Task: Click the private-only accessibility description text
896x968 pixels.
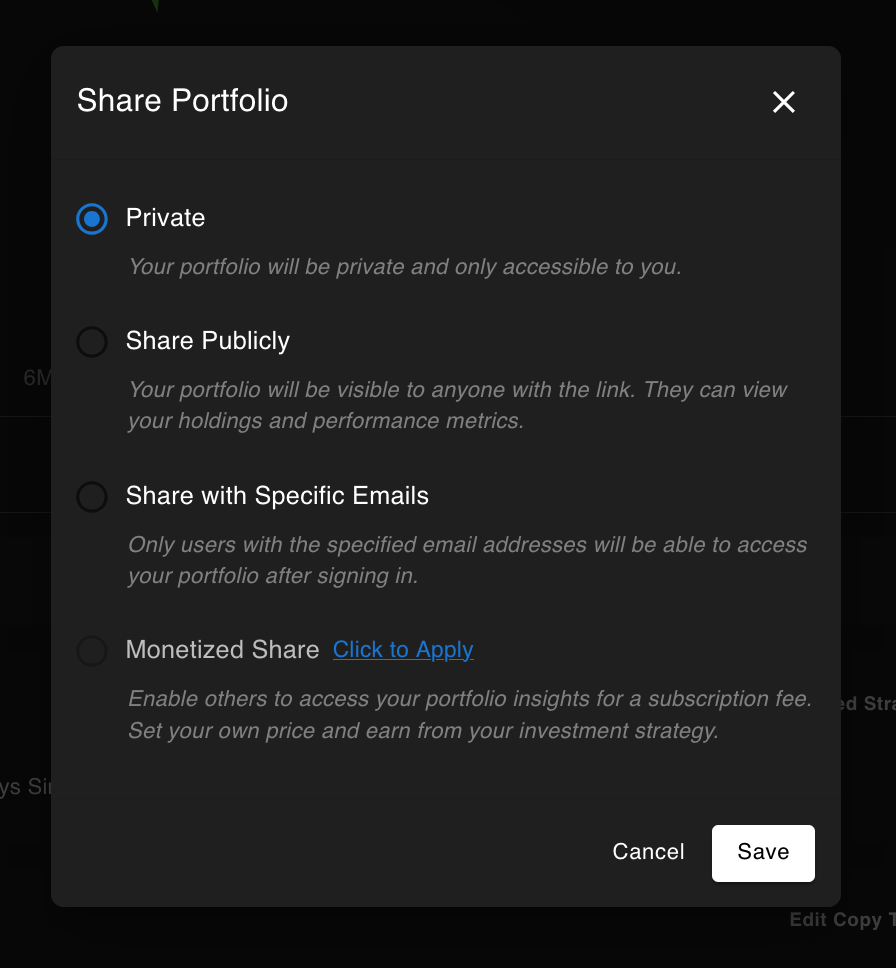Action: click(x=405, y=267)
